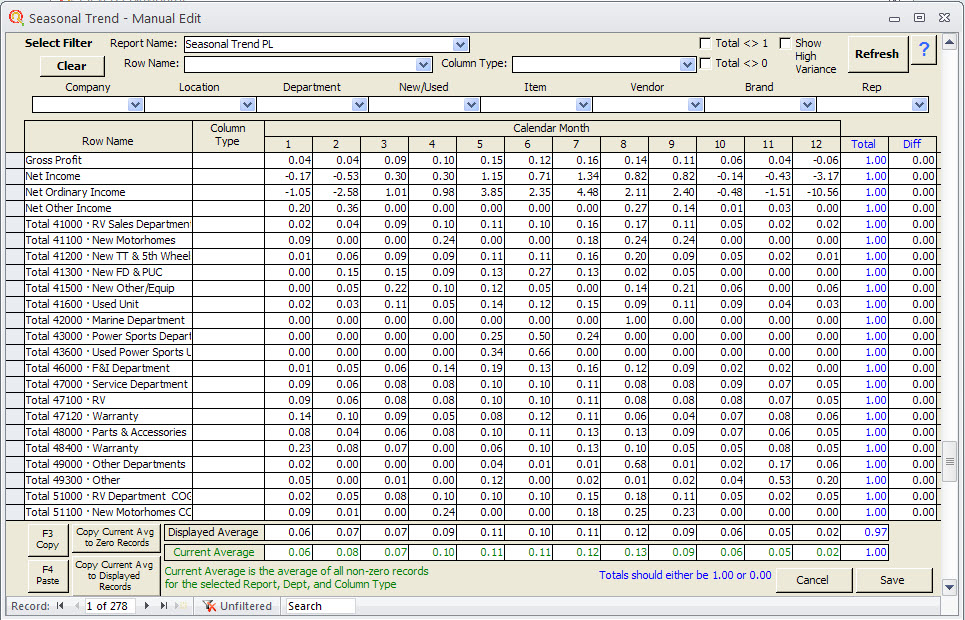Expand the Vendor filter dropdown

pyautogui.click(x=695, y=105)
